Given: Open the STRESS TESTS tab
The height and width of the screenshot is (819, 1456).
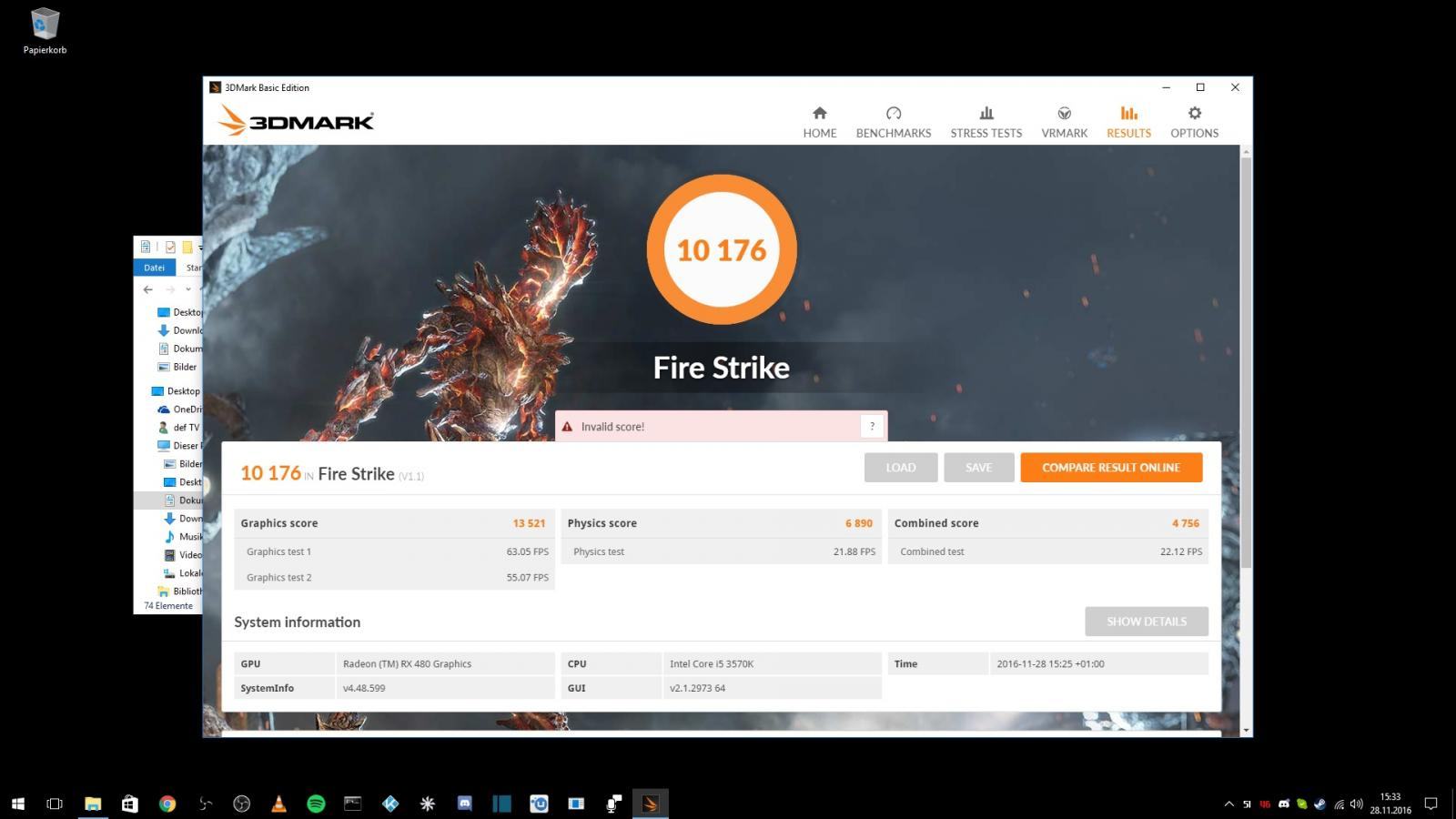Looking at the screenshot, I should [x=986, y=122].
